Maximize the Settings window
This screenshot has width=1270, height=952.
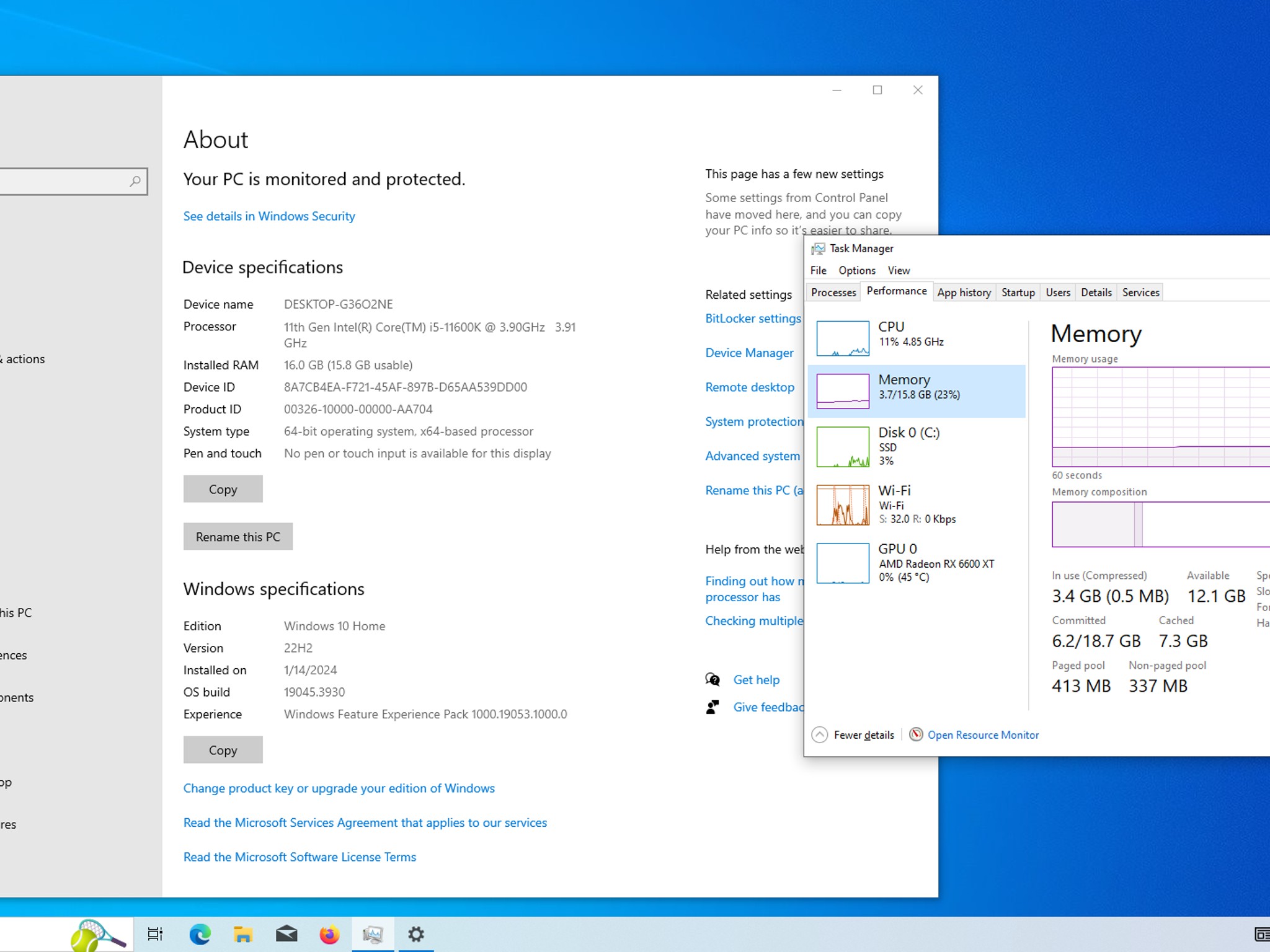pos(877,90)
